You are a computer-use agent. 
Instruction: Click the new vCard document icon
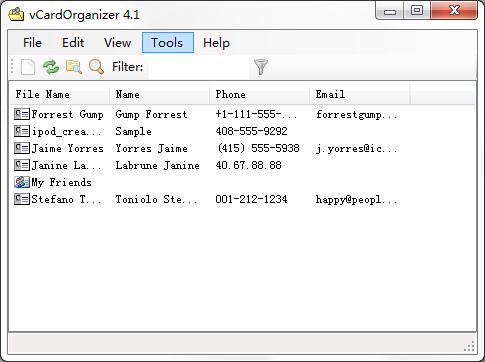28,67
